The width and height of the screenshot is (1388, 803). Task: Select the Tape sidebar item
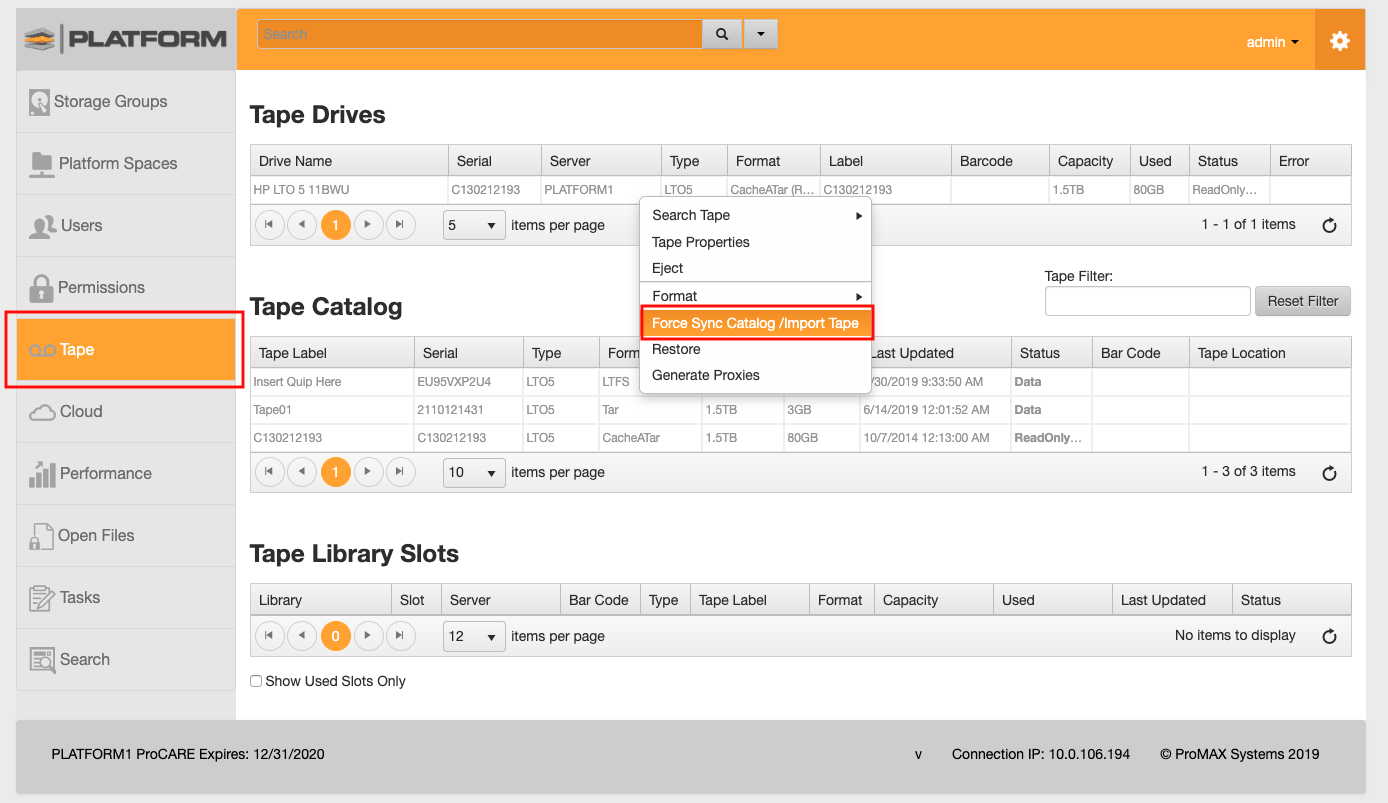click(126, 349)
